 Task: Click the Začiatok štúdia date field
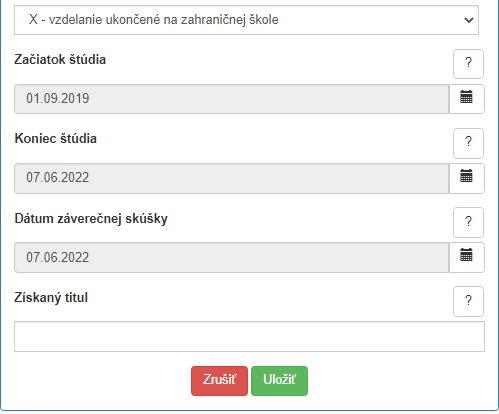pos(232,99)
